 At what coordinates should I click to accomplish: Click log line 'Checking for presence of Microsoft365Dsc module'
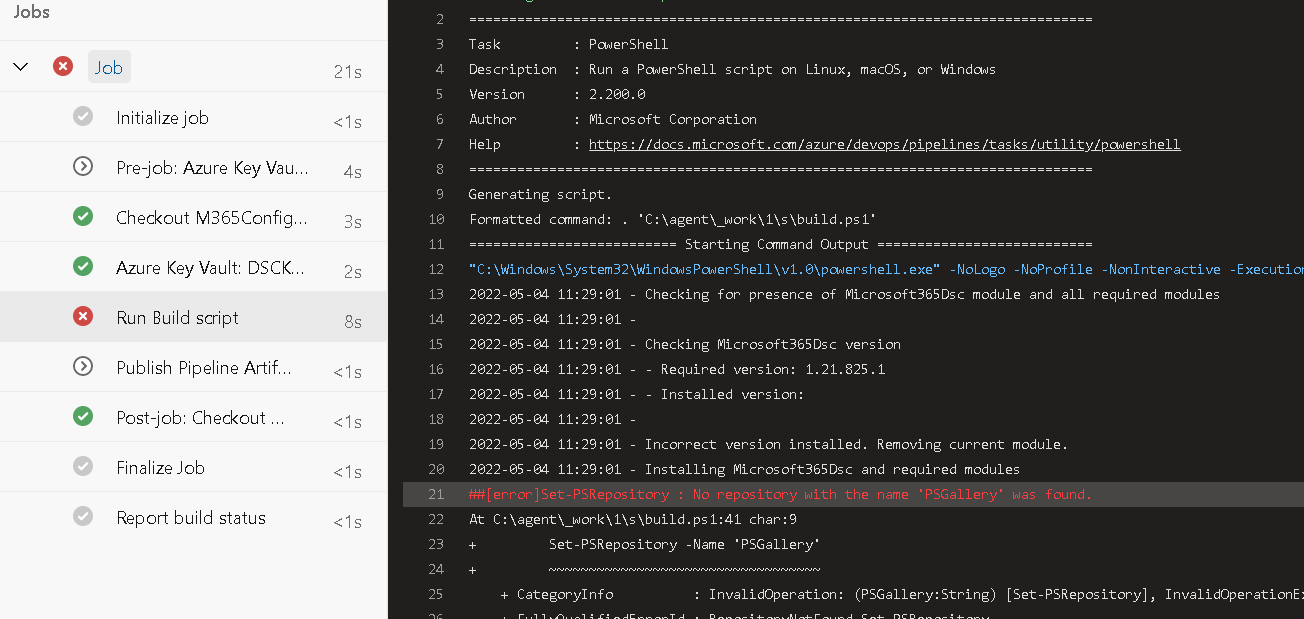(844, 294)
